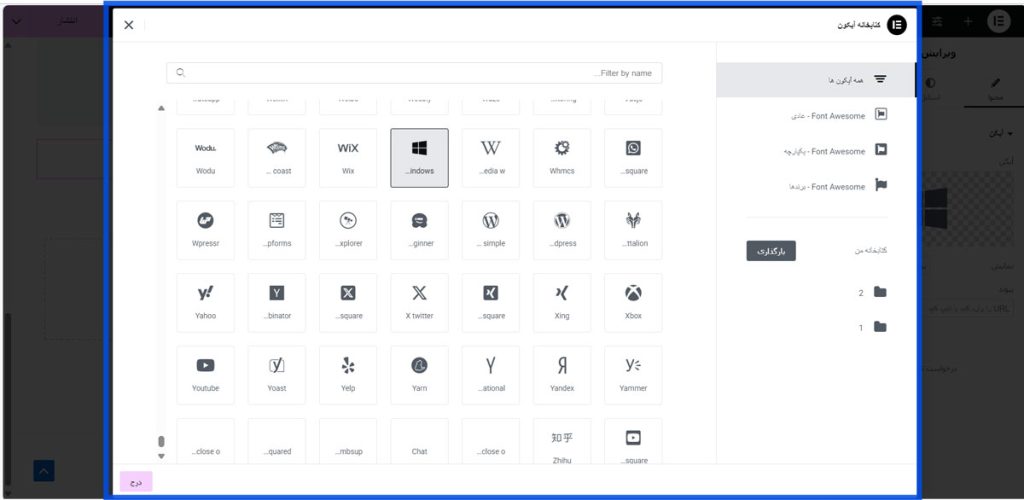Select the Windows icon tile

[x=419, y=157]
